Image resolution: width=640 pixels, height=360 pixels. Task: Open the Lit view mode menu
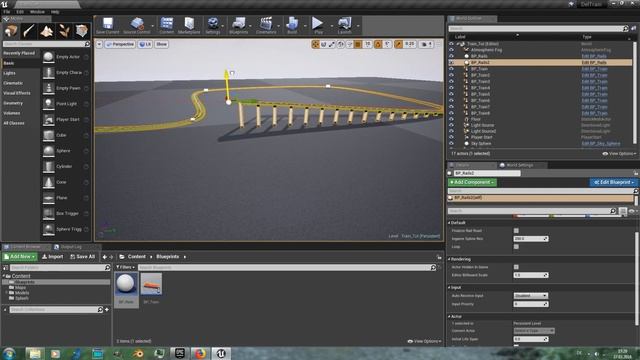click(145, 44)
